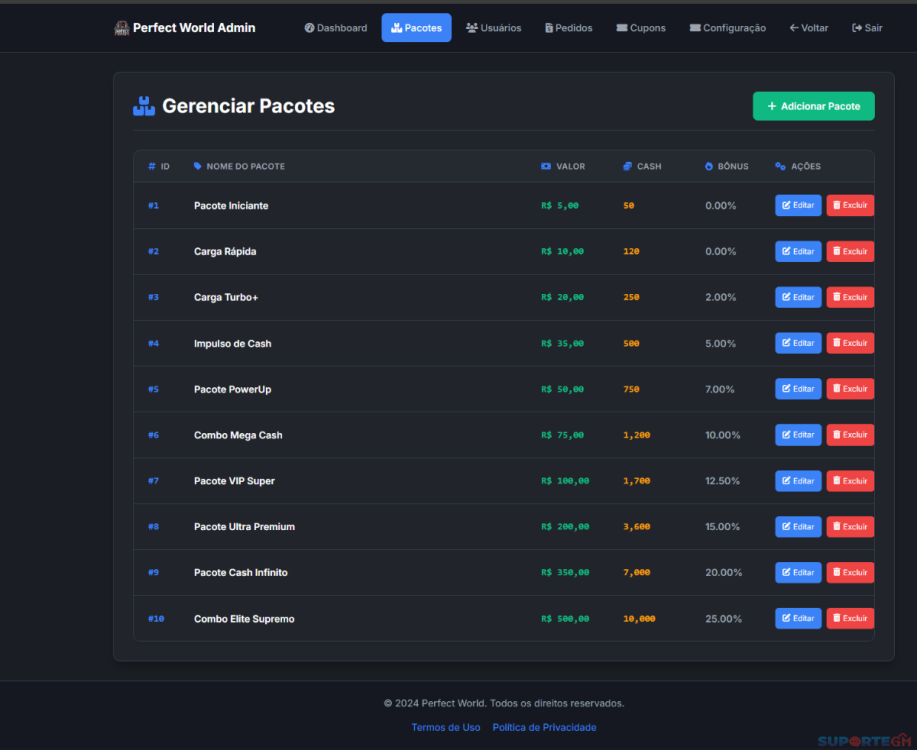Edit the Pacote Iniciante row

(x=798, y=206)
